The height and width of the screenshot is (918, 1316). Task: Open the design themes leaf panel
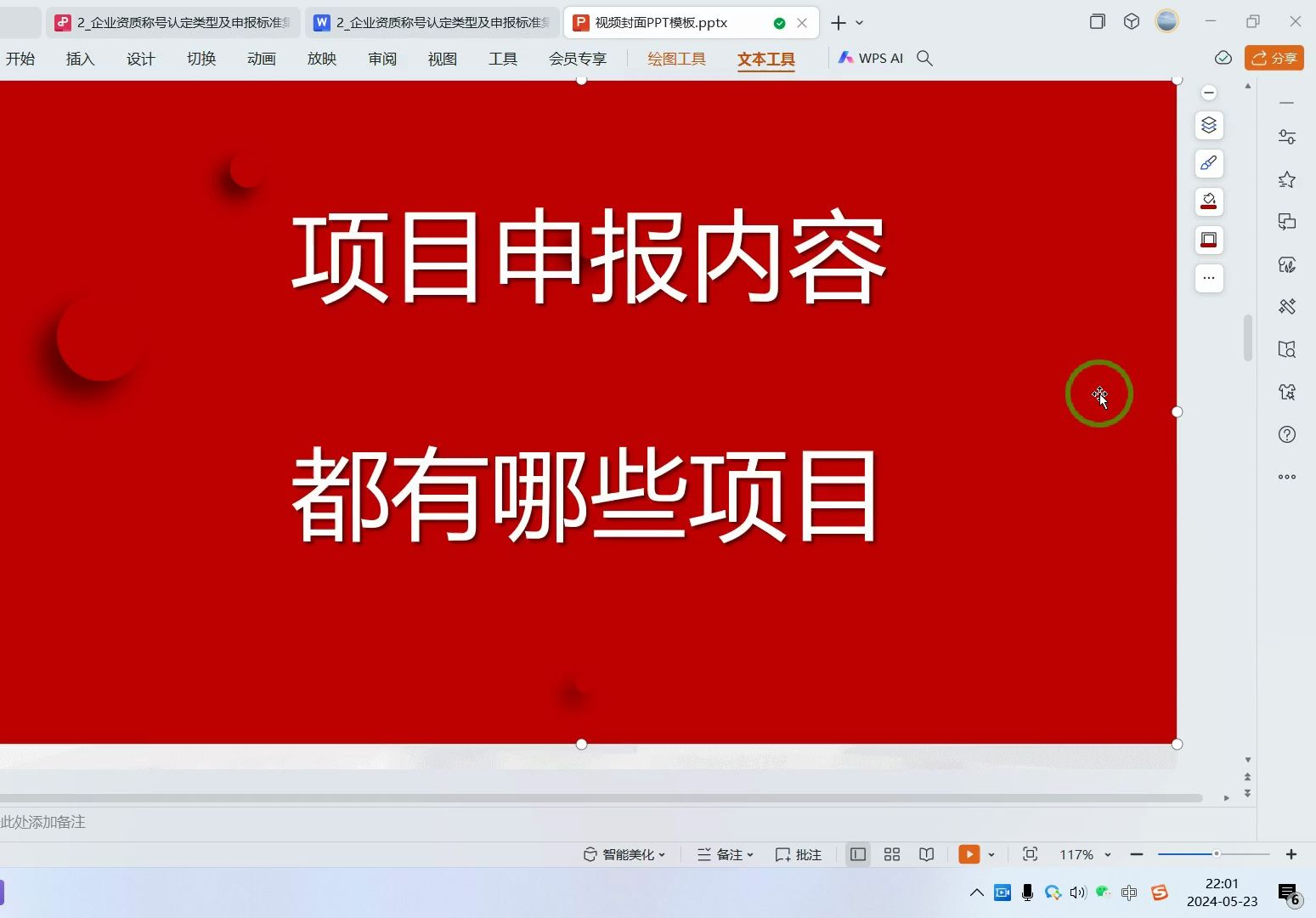pos(1287,264)
